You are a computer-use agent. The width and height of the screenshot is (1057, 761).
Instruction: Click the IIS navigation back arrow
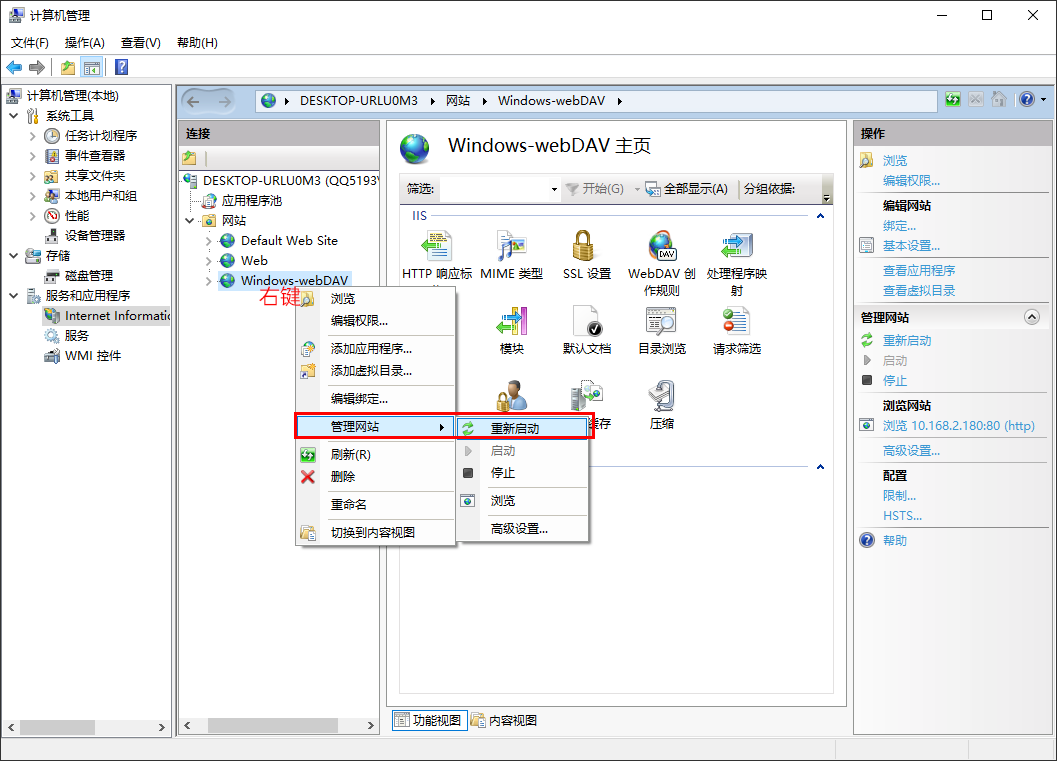click(x=193, y=102)
